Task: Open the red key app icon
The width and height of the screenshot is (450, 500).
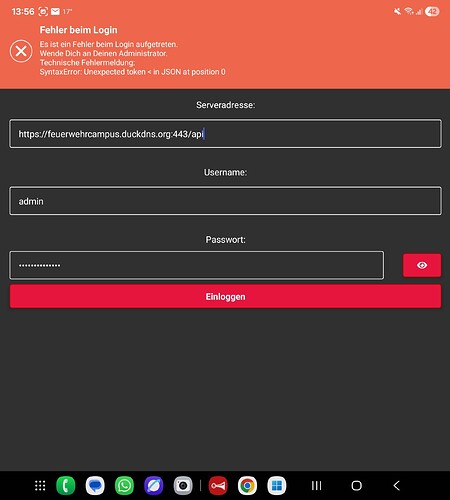Action: tap(218, 486)
